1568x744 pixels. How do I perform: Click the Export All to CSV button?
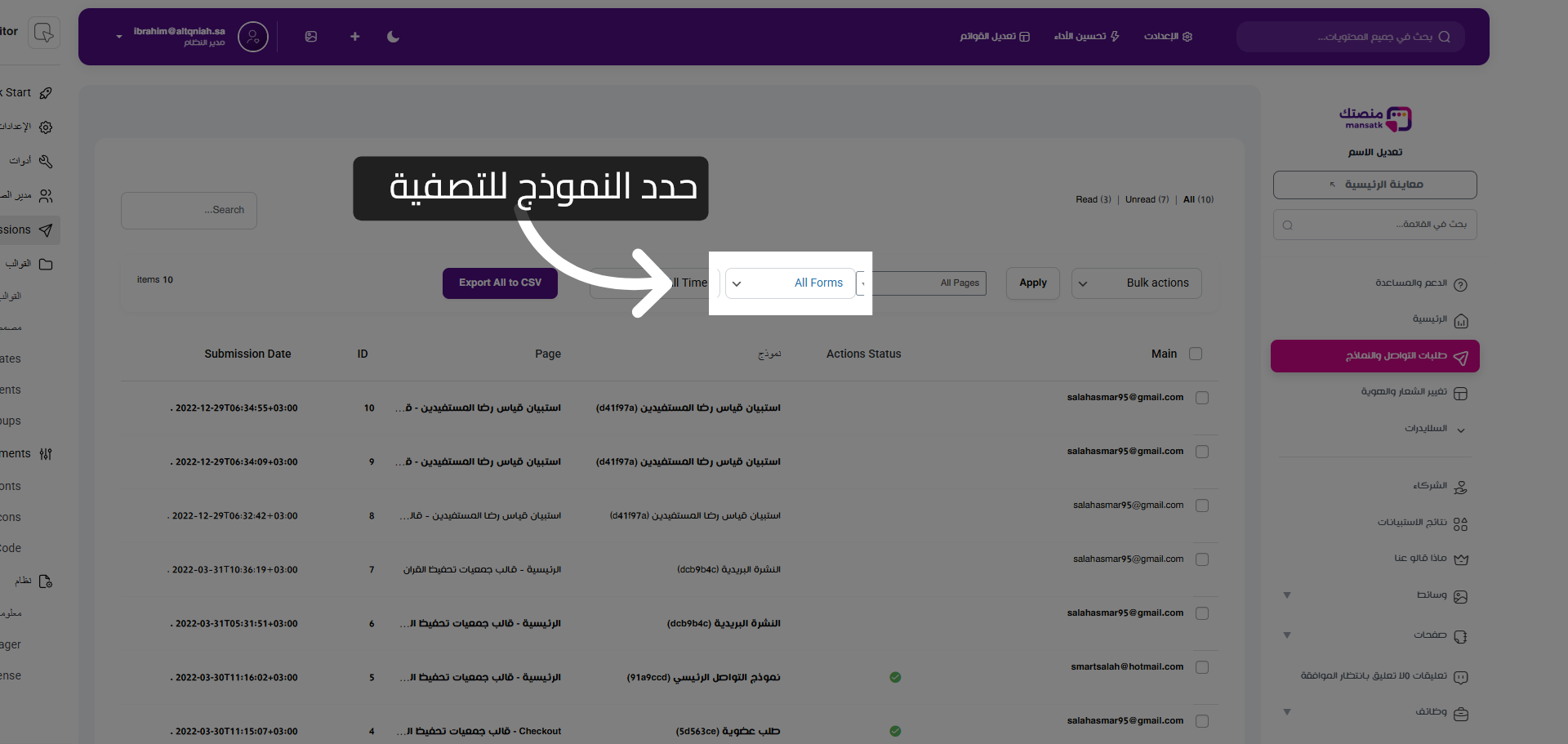(499, 283)
